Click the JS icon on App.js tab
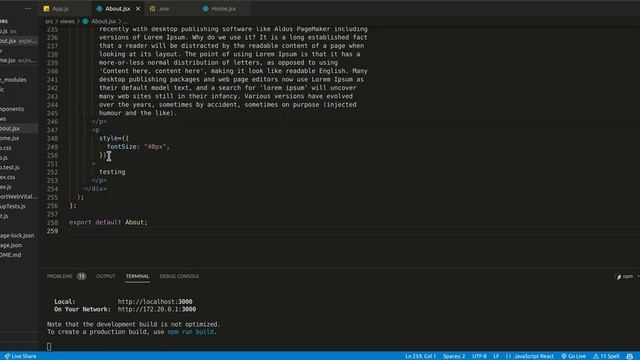The height and width of the screenshot is (360, 640). [x=46, y=9]
